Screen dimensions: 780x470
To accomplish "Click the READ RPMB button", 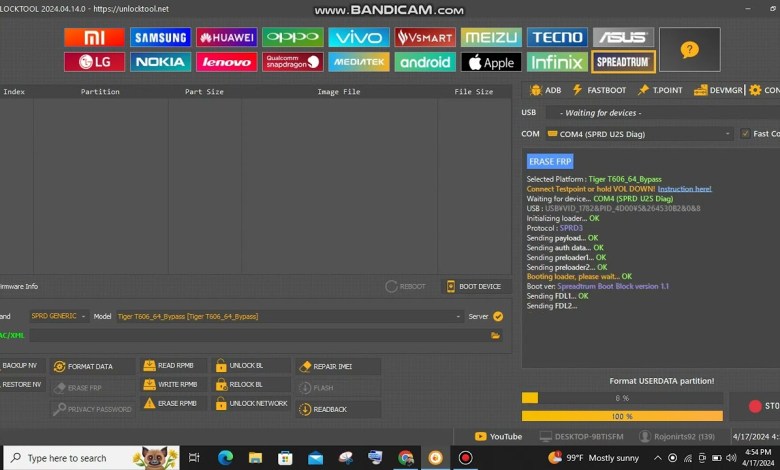I will [x=173, y=366].
